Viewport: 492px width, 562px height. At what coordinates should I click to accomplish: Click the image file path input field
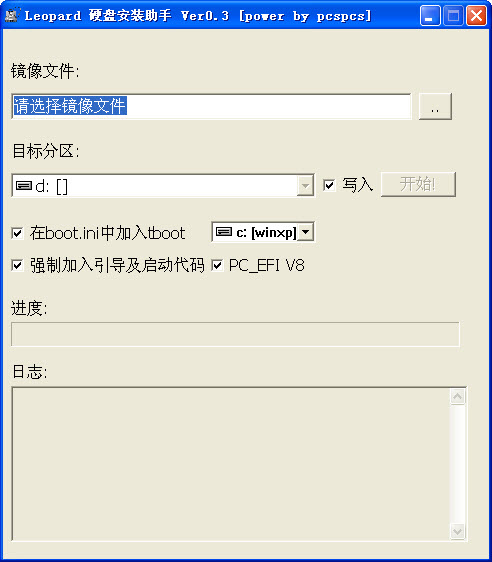pyautogui.click(x=211, y=106)
